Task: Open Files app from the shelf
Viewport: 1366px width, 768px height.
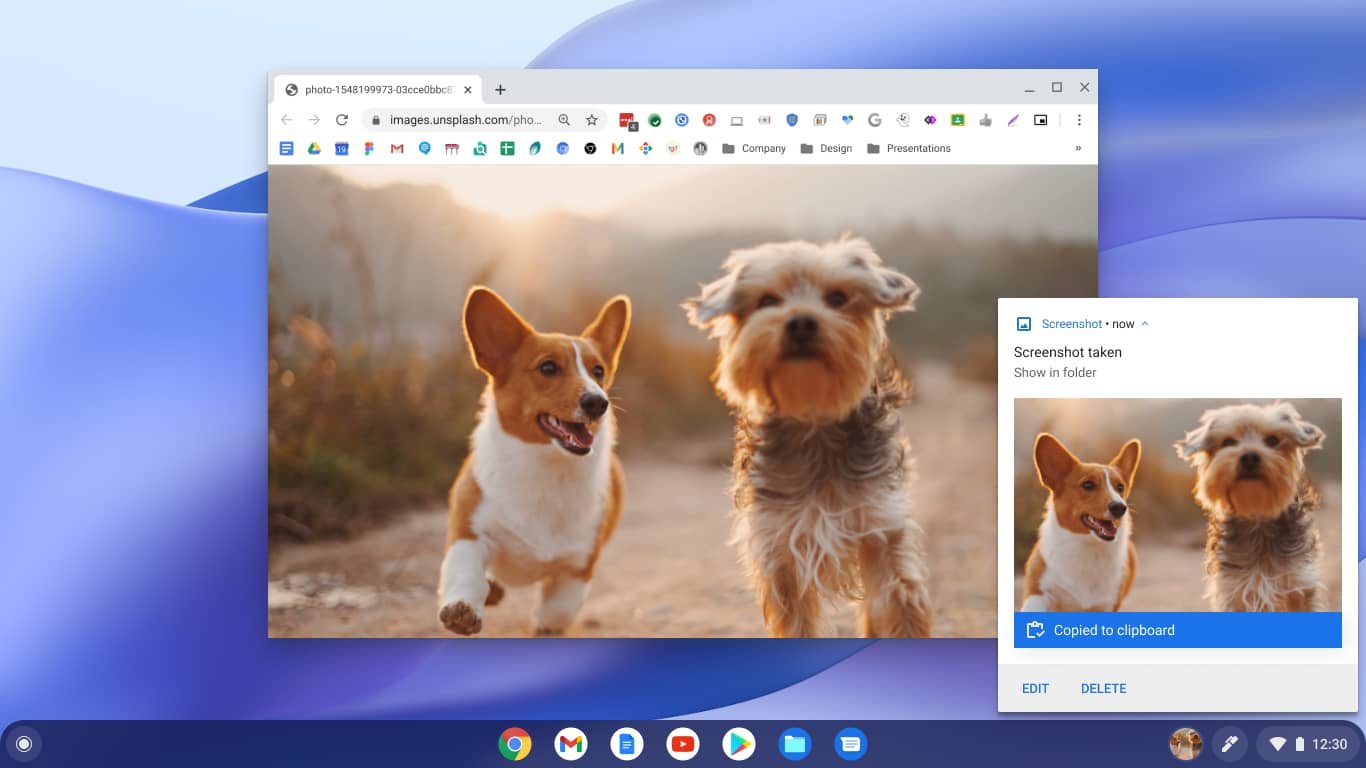Action: point(795,744)
